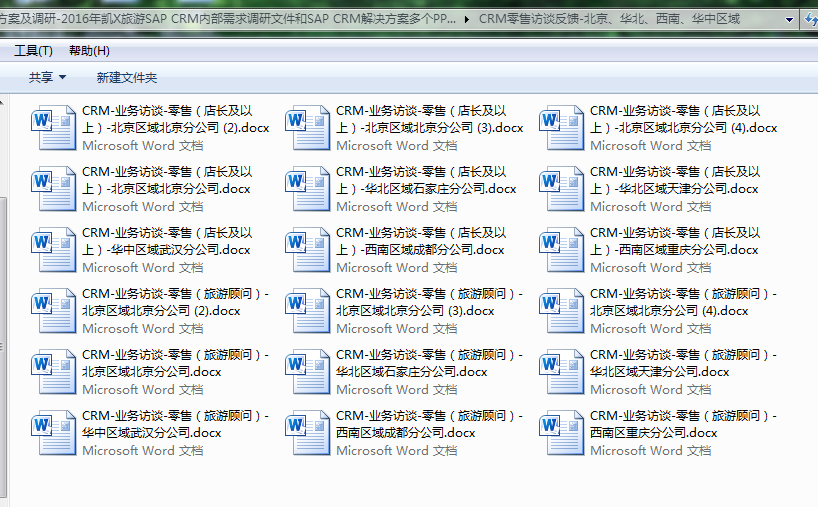Select file name 旅游顾问 华中区域武汉分公司.docx
818x507 pixels.
(x=175, y=424)
